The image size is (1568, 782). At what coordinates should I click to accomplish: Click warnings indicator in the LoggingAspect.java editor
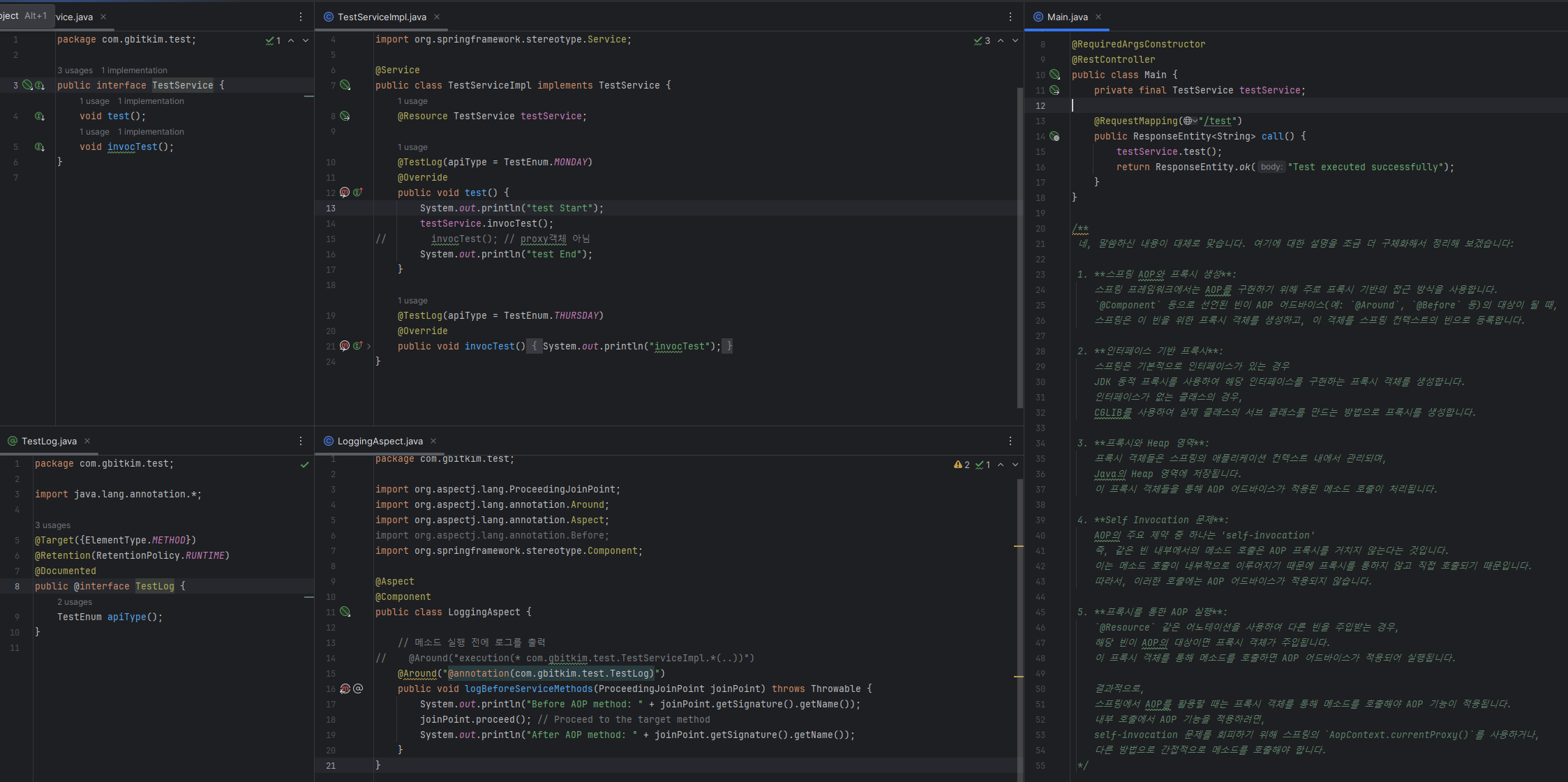962,465
